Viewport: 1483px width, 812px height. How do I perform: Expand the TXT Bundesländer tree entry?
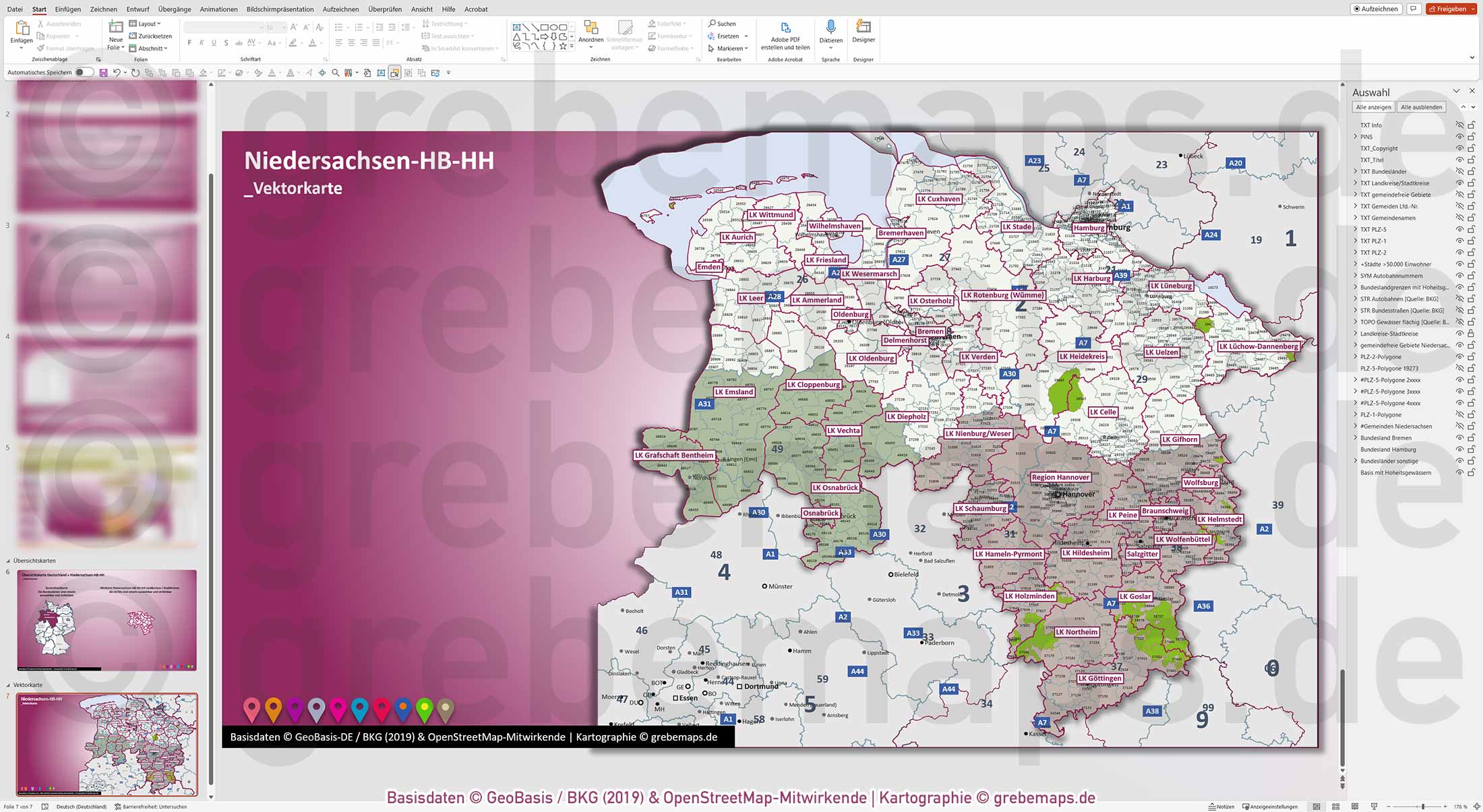1355,171
